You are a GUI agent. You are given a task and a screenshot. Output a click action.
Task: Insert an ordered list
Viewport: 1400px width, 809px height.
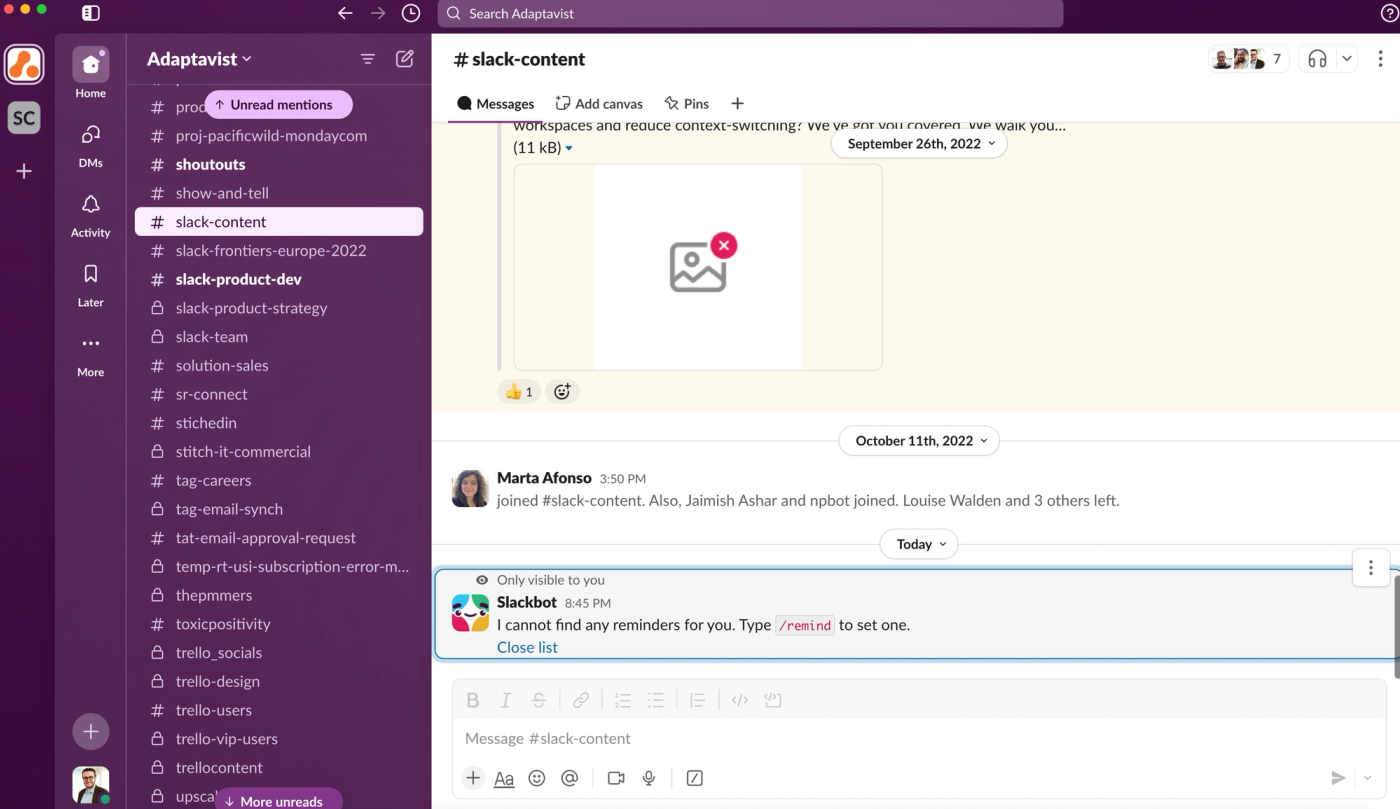pos(623,700)
